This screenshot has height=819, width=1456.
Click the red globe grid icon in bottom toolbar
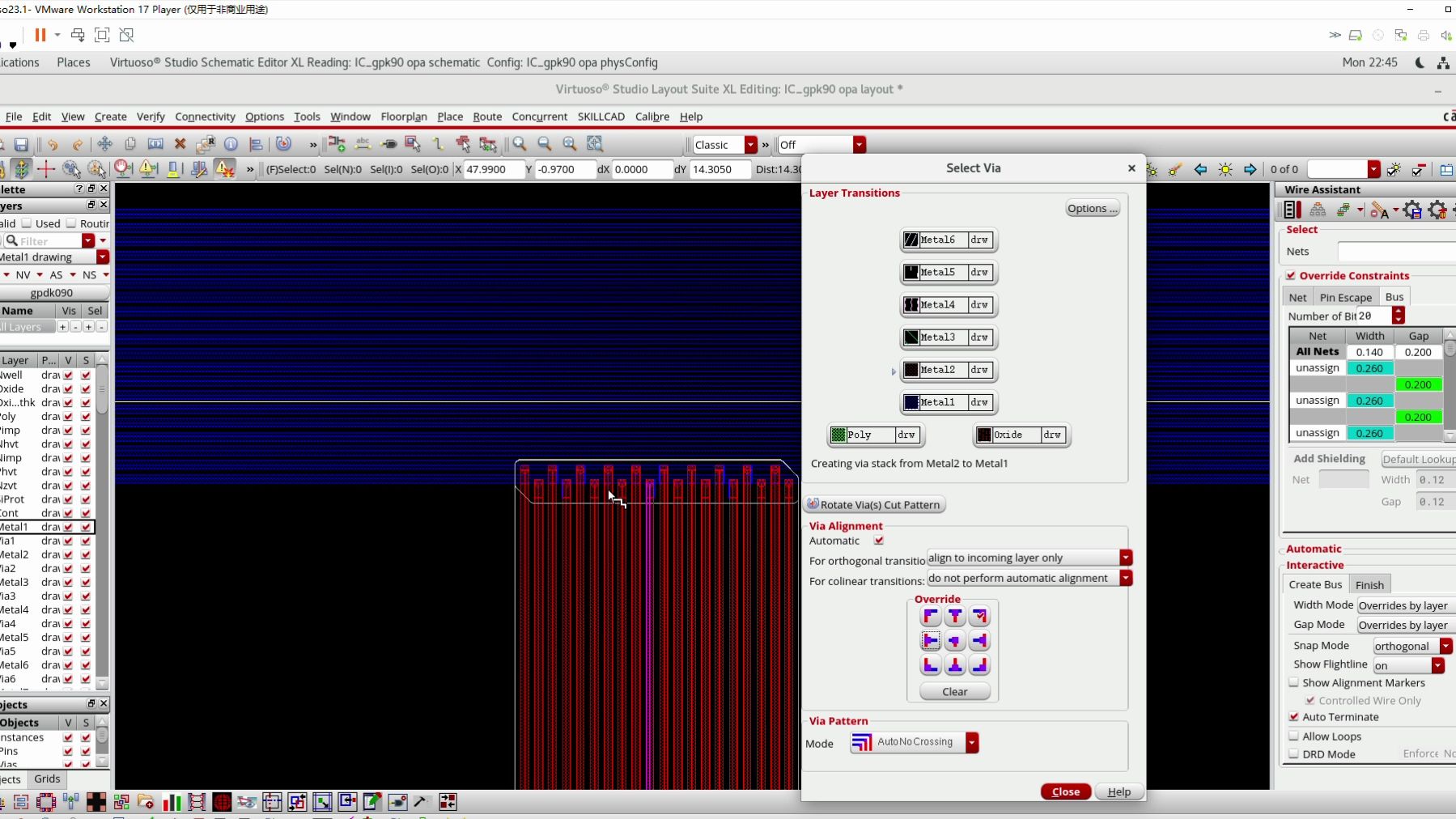point(222,802)
